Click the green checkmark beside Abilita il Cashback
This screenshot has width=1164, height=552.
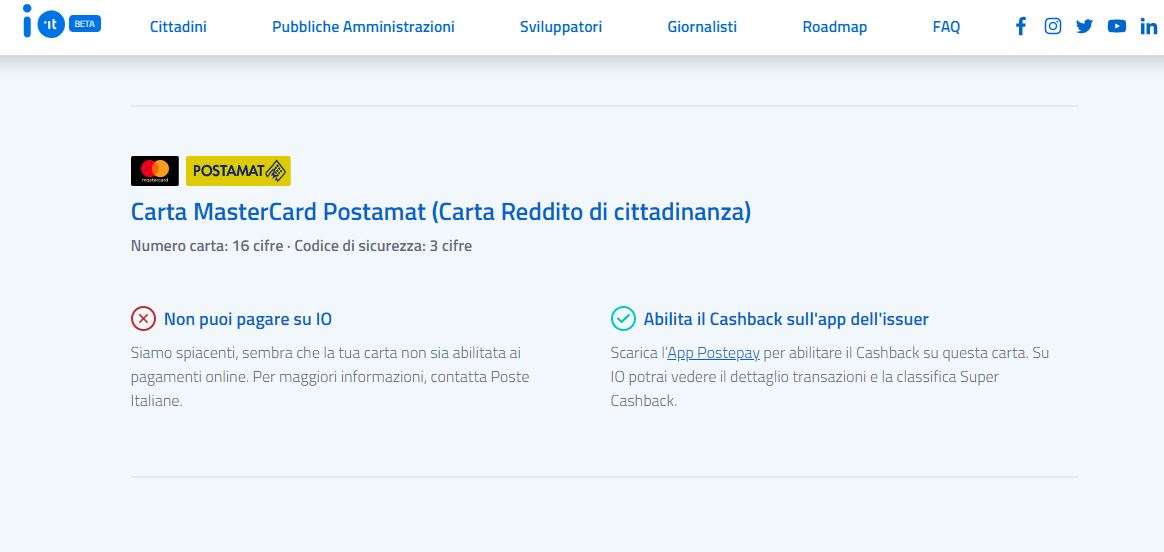click(x=623, y=319)
